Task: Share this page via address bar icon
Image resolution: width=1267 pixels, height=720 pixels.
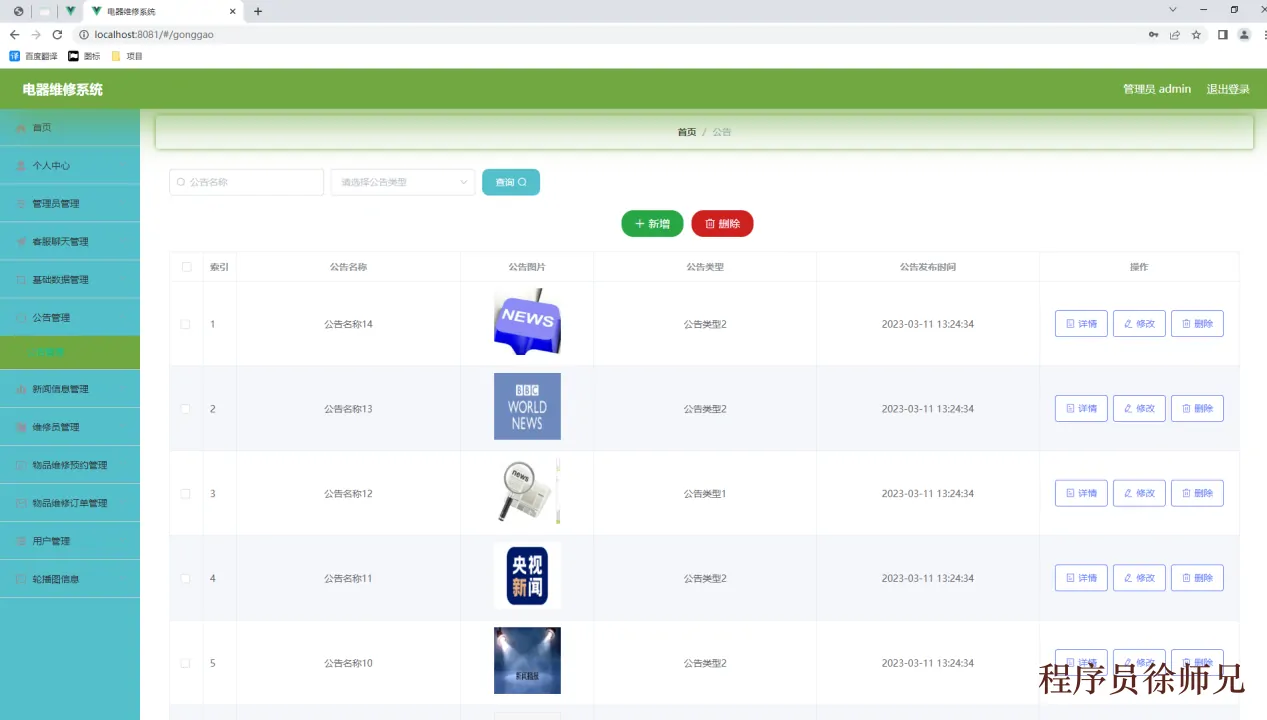Action: pos(1175,34)
